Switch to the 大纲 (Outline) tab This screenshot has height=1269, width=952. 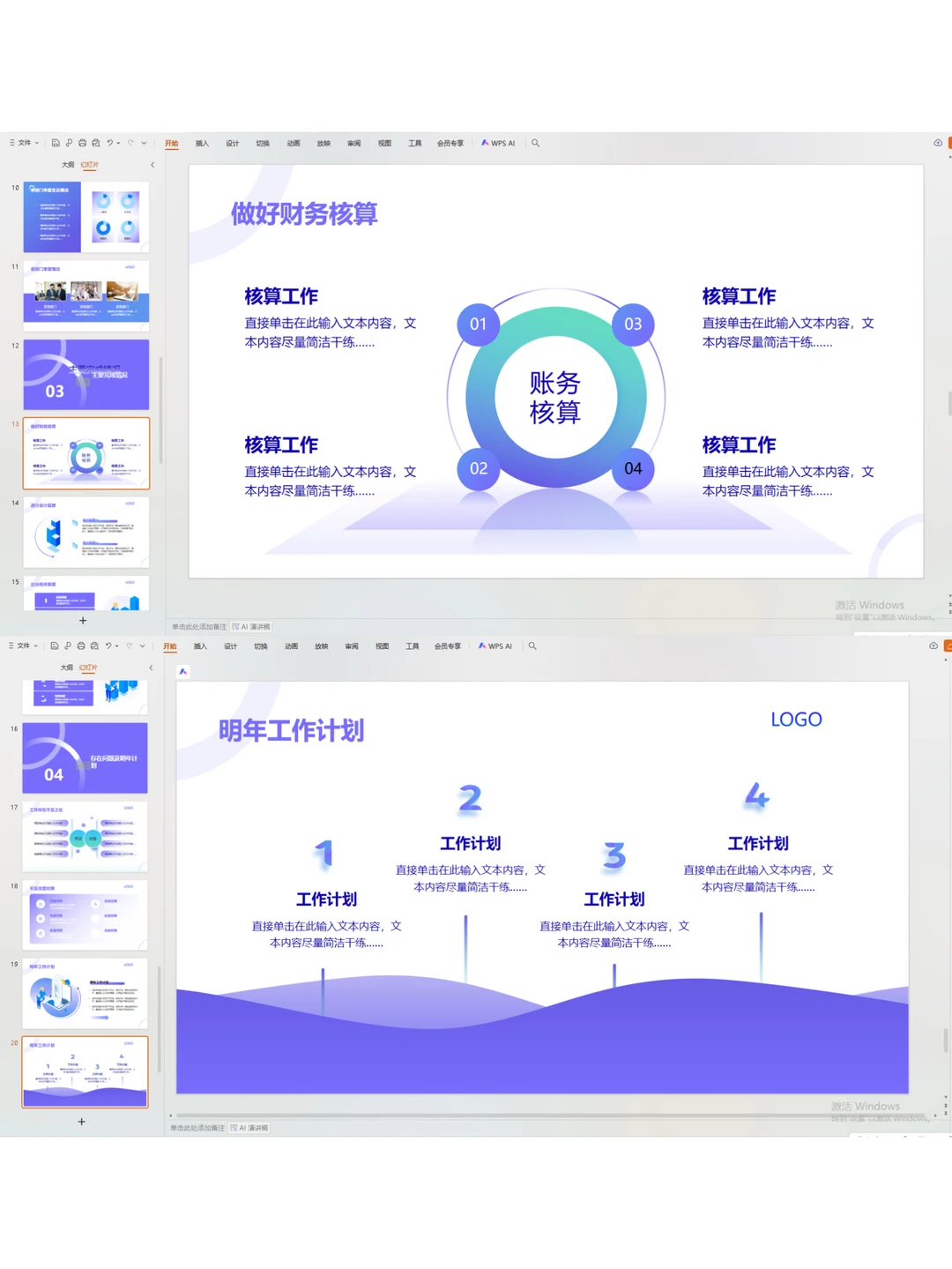click(x=67, y=164)
